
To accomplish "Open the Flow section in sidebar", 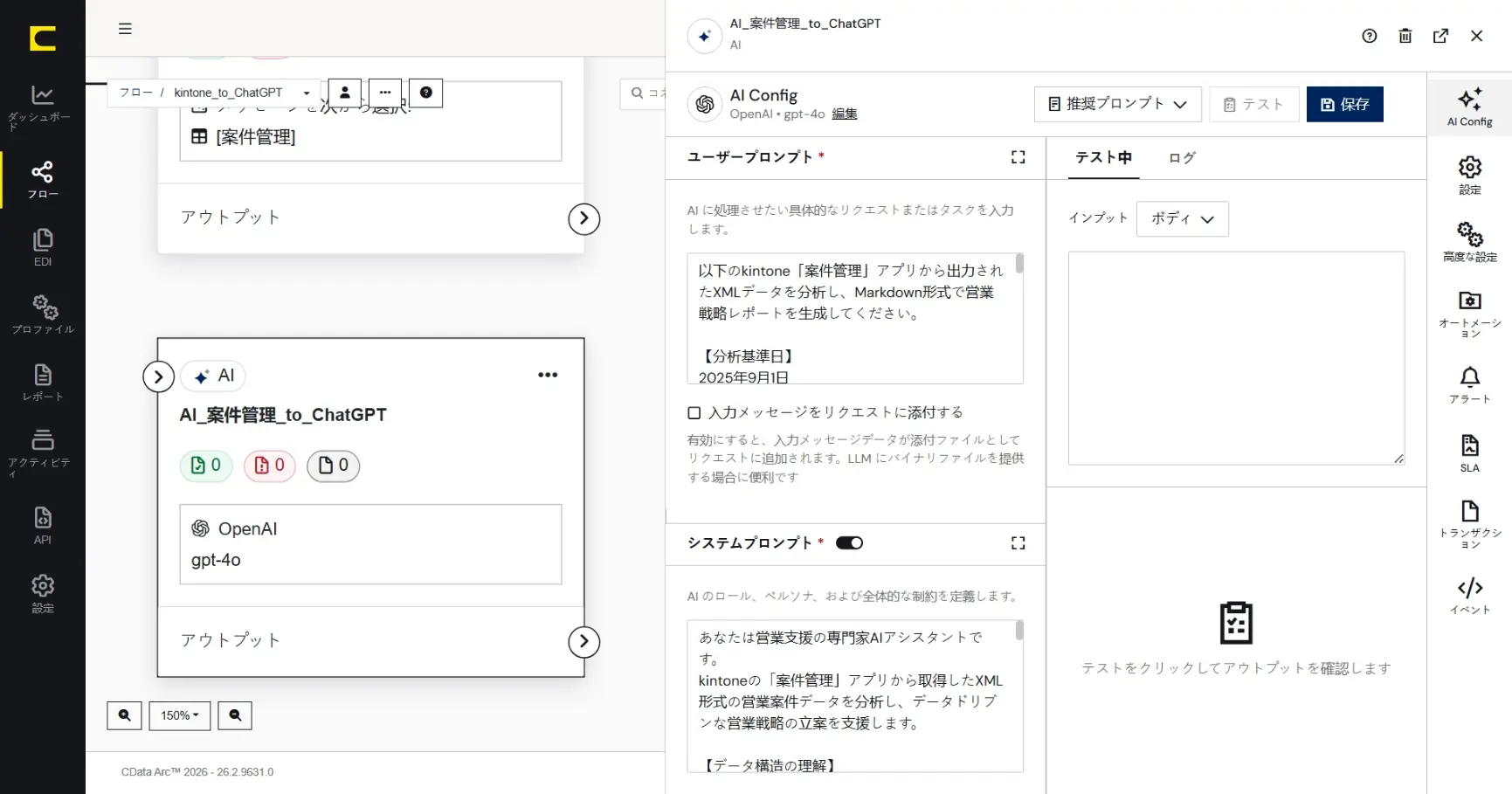I will (x=42, y=180).
